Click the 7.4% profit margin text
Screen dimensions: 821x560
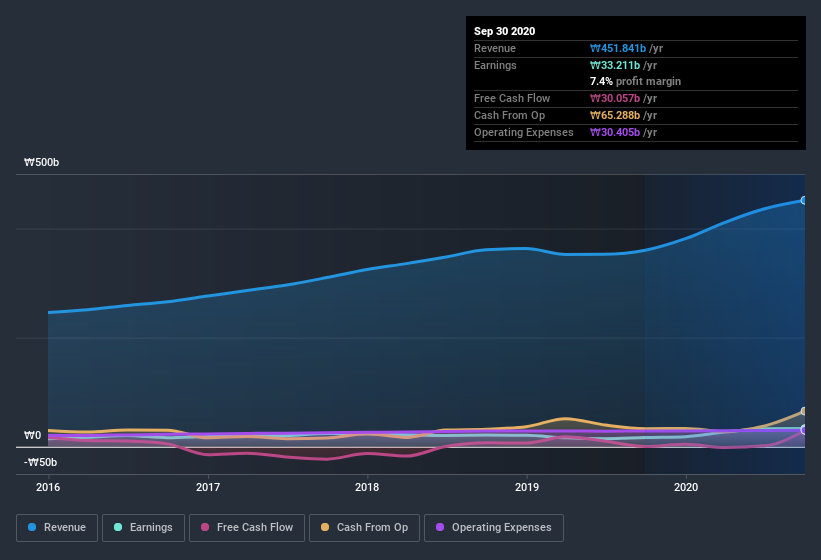pyautogui.click(x=635, y=81)
